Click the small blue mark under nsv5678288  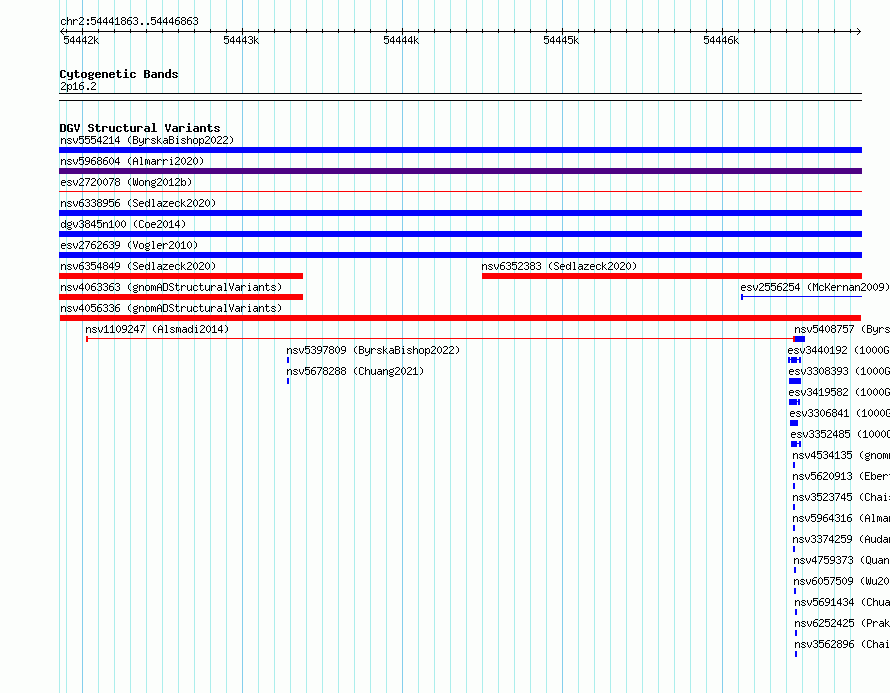tap(288, 381)
